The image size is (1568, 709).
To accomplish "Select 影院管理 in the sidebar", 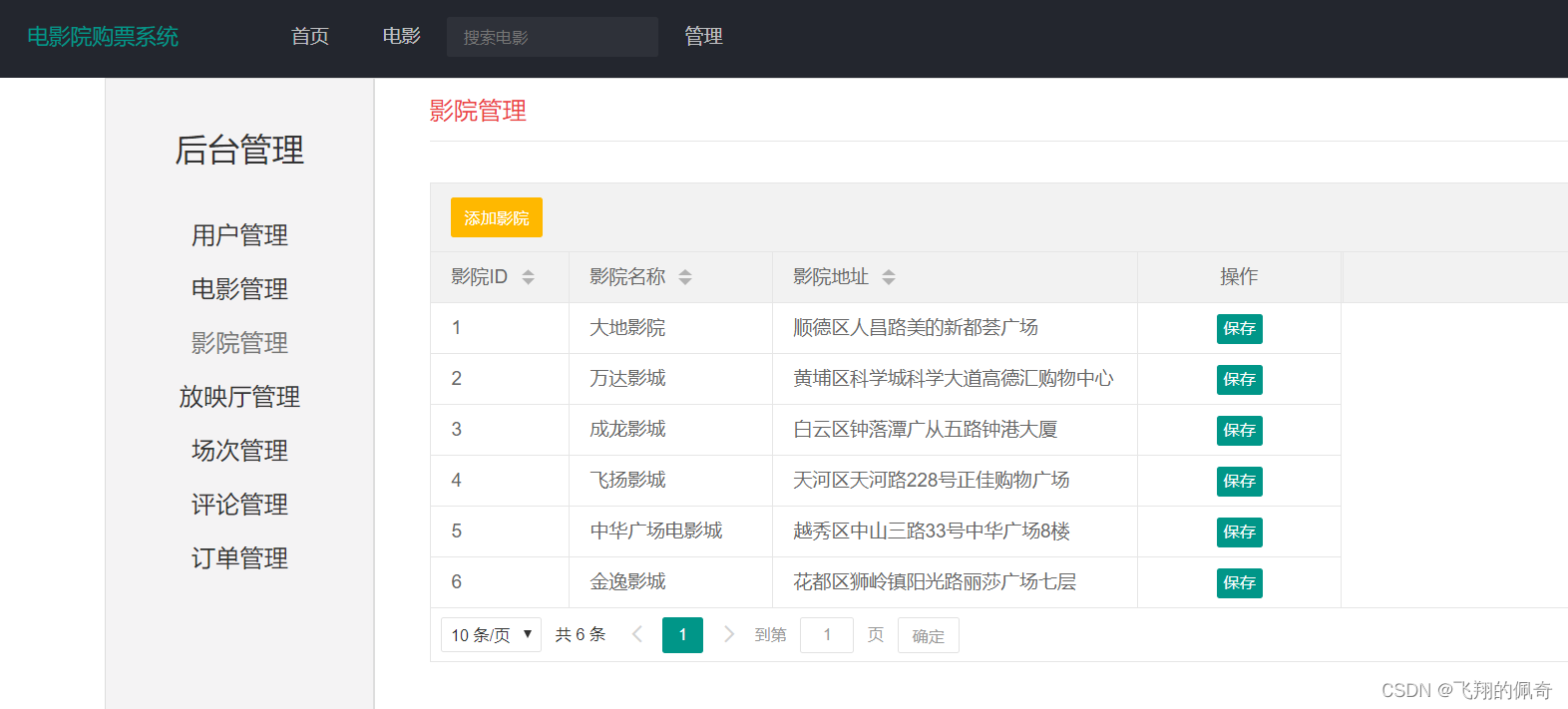I will [x=239, y=343].
